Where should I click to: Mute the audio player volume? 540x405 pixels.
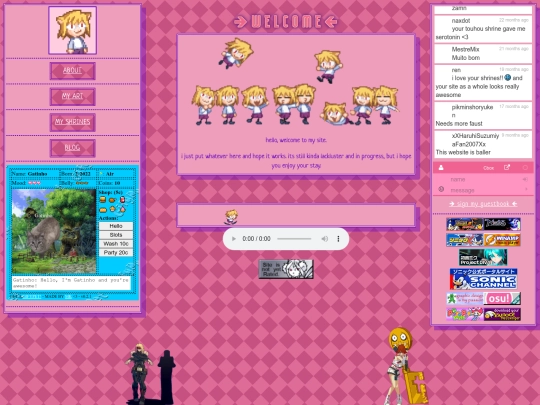pos(324,239)
